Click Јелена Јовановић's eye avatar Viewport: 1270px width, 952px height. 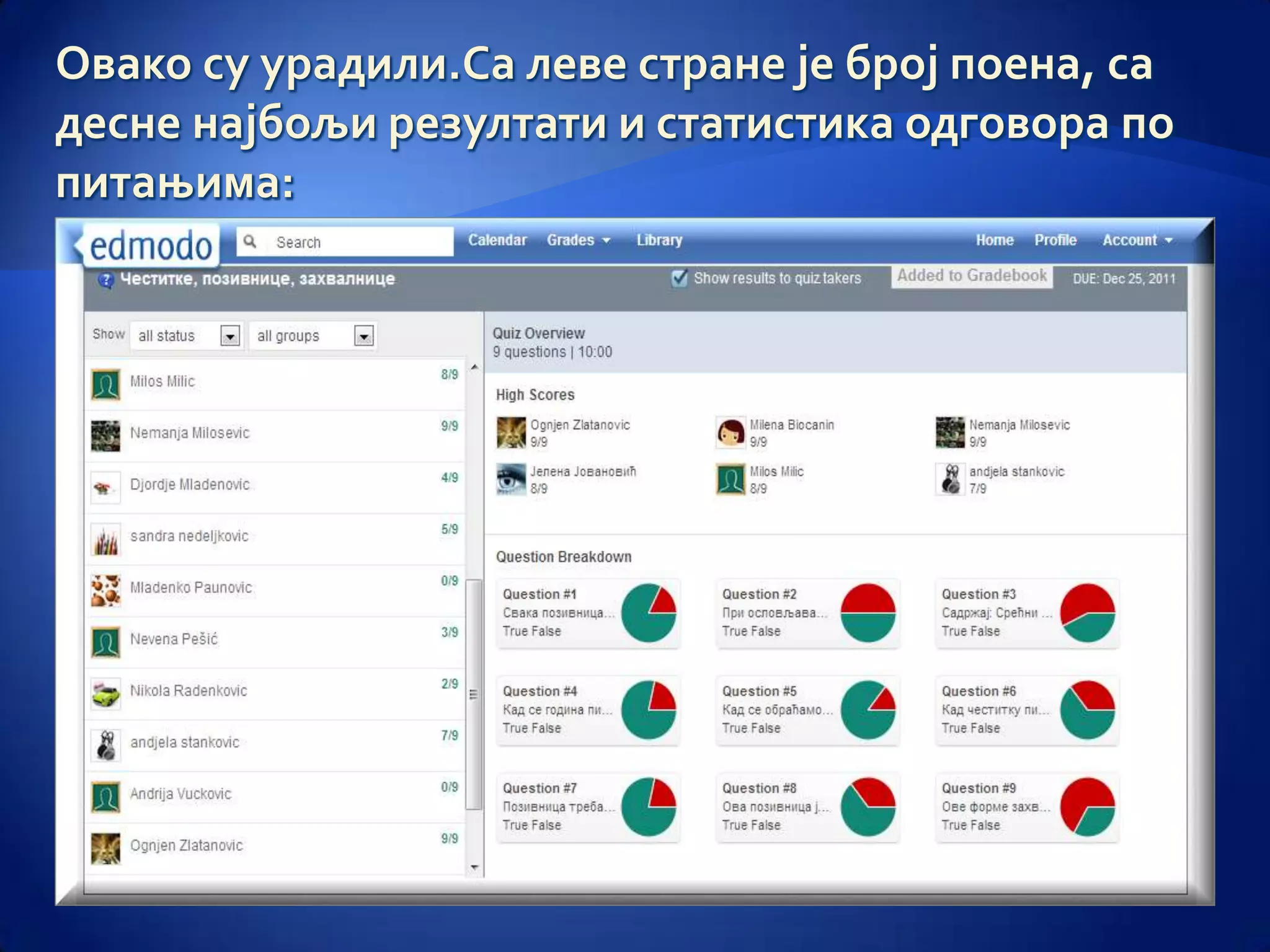[511, 480]
